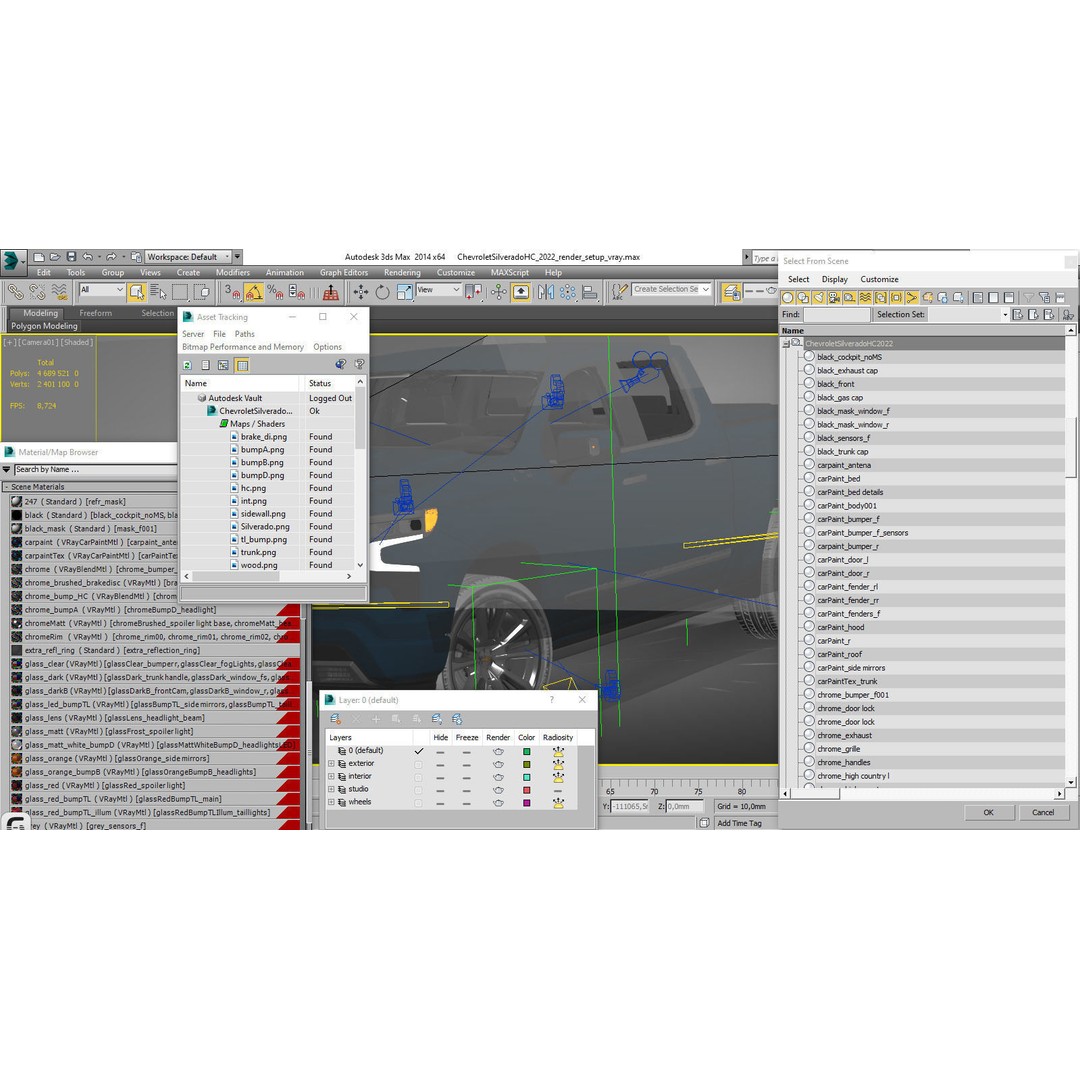The width and height of the screenshot is (1080, 1080).
Task: Open the reference coordinate View dropdown
Action: tap(439, 290)
